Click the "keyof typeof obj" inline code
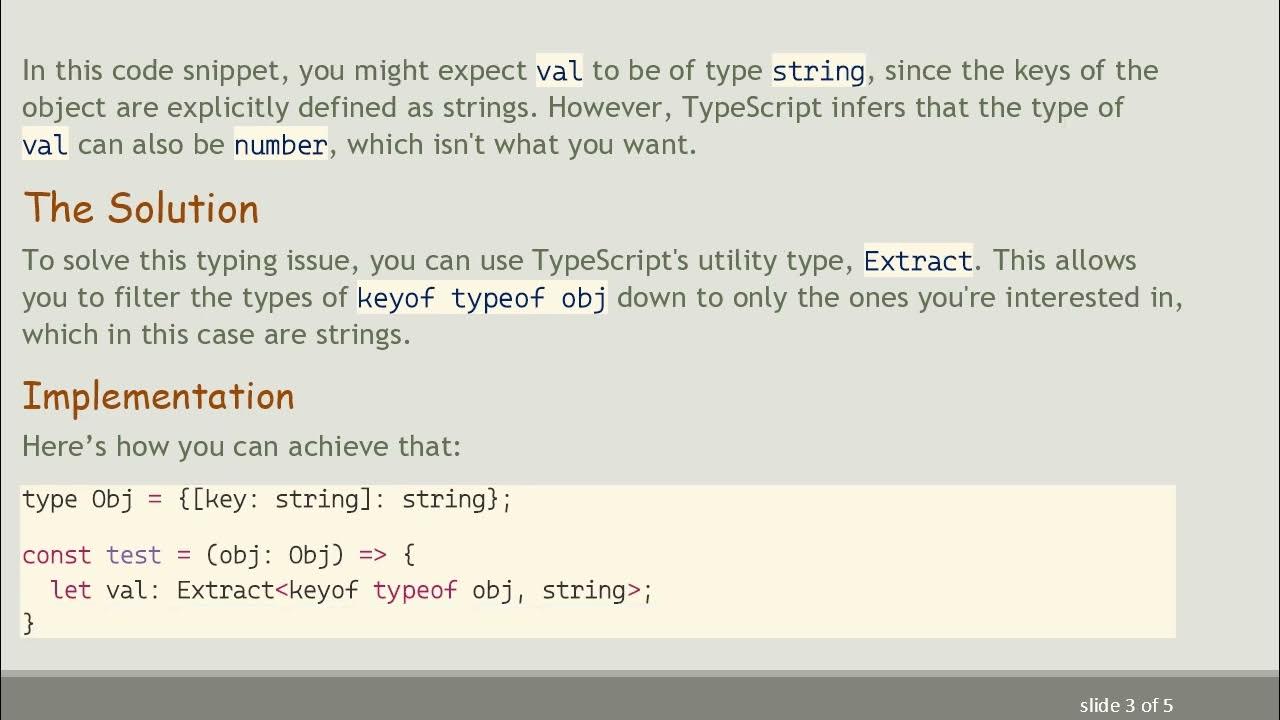The height and width of the screenshot is (720, 1280). [x=481, y=298]
